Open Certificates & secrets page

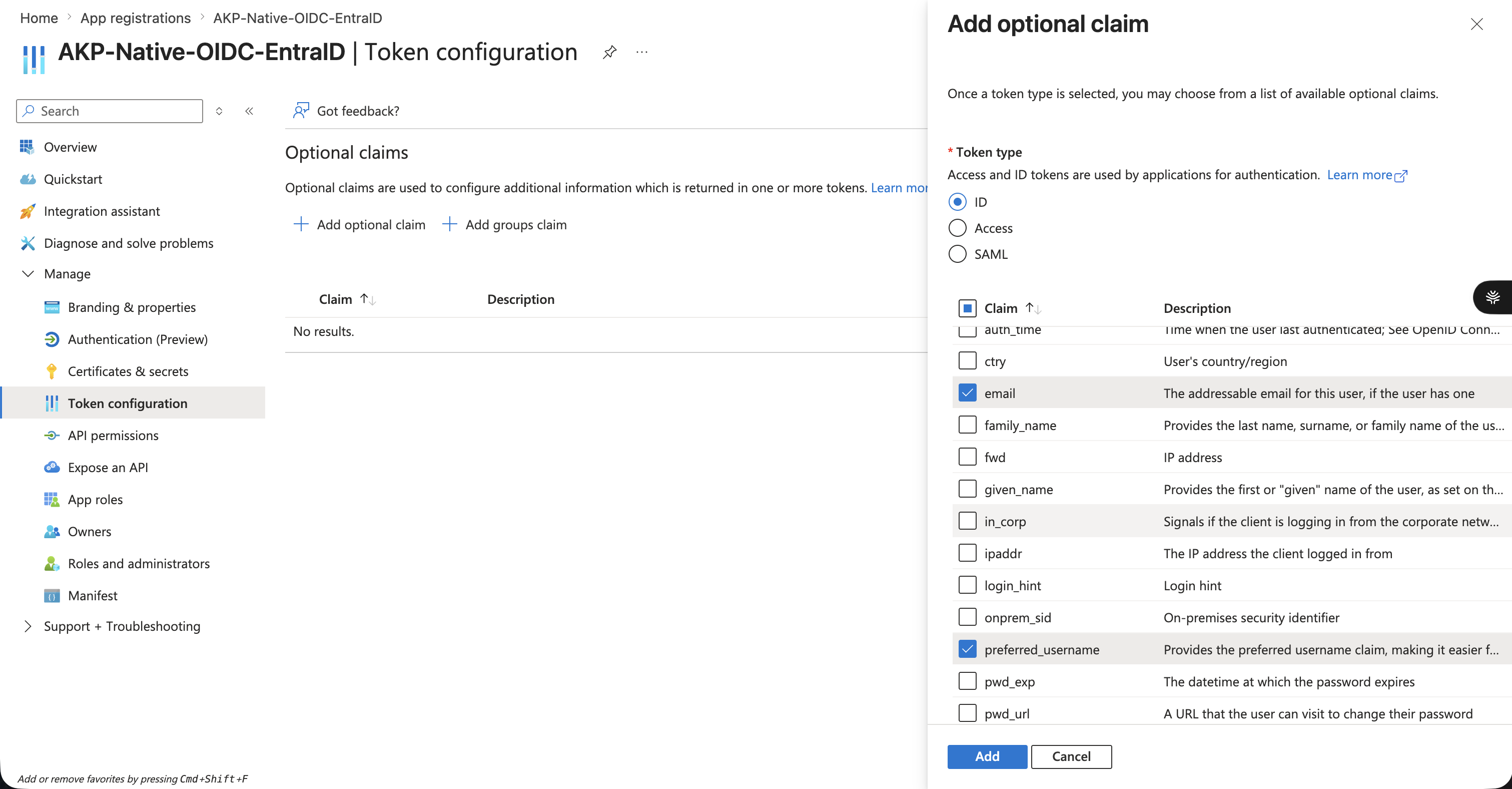(128, 371)
